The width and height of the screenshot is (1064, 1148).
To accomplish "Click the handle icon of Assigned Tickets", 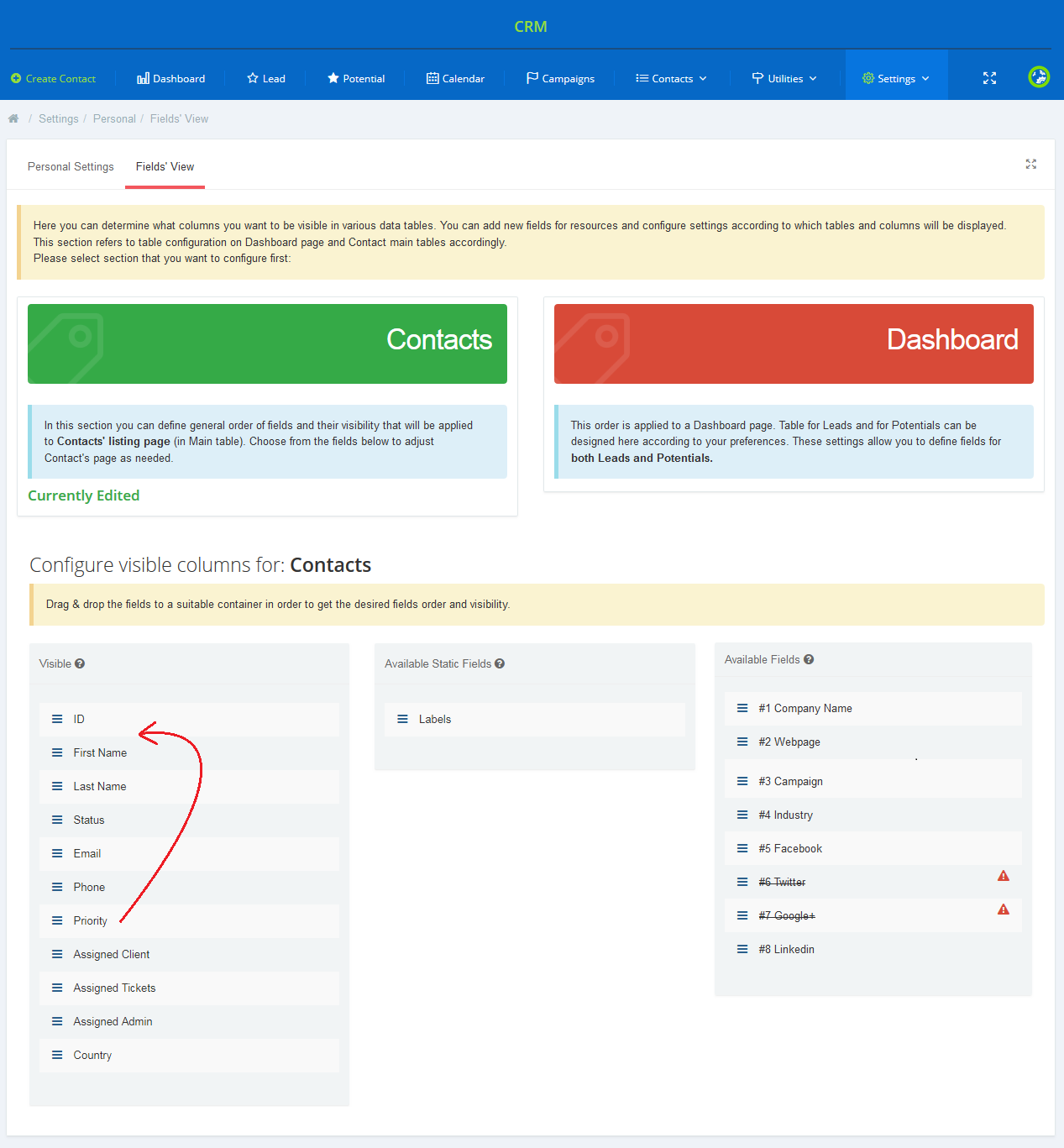I will 57,988.
